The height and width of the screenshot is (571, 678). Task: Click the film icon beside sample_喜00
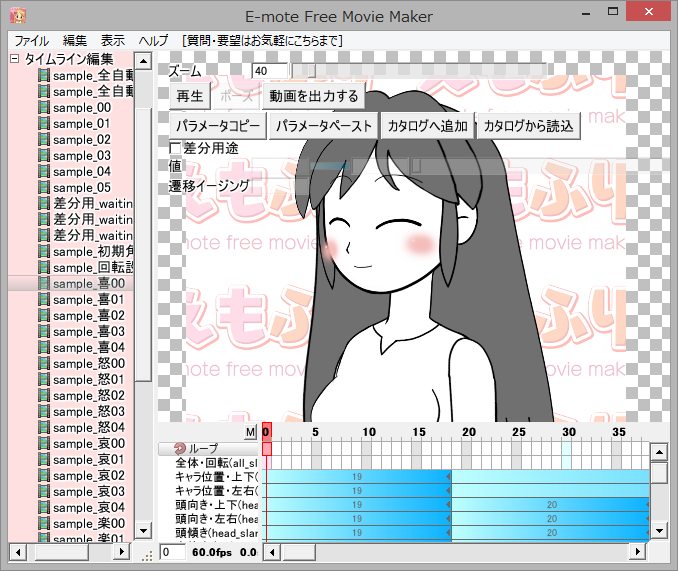point(44,284)
